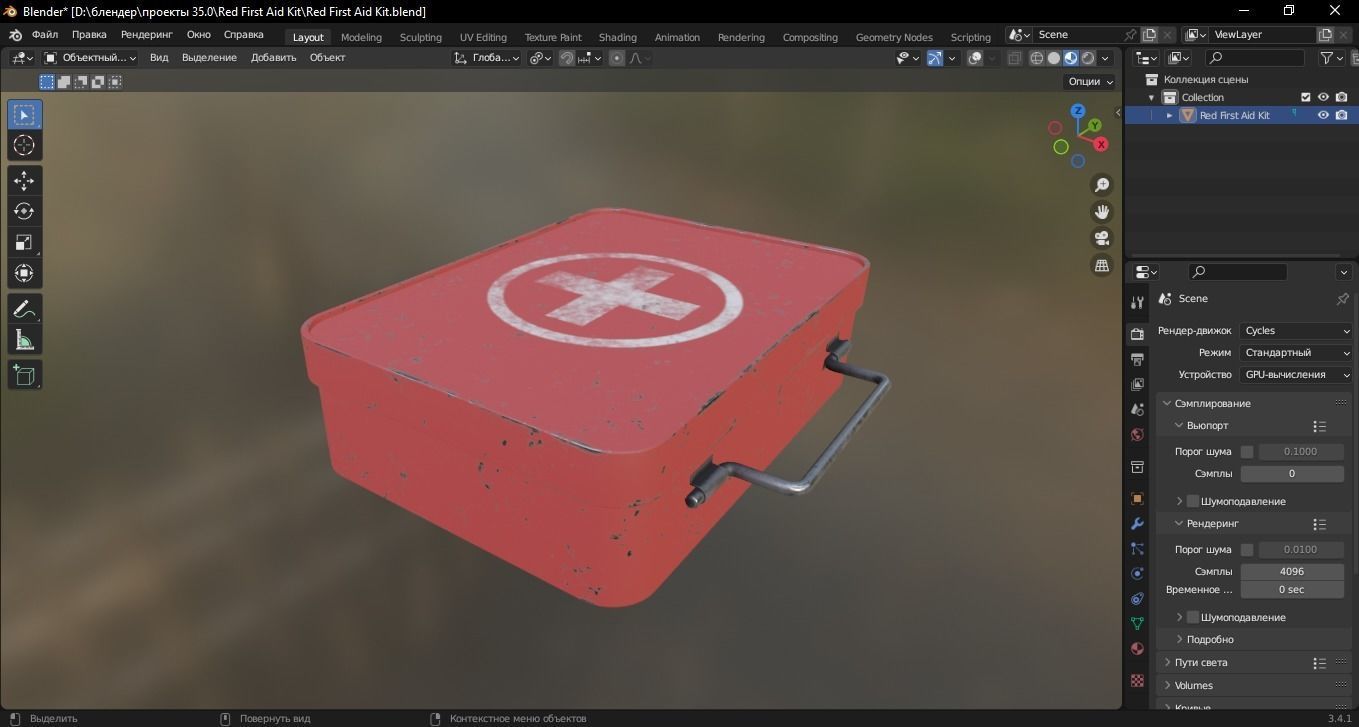Select the Measure tool
This screenshot has height=727, width=1359.
(25, 340)
